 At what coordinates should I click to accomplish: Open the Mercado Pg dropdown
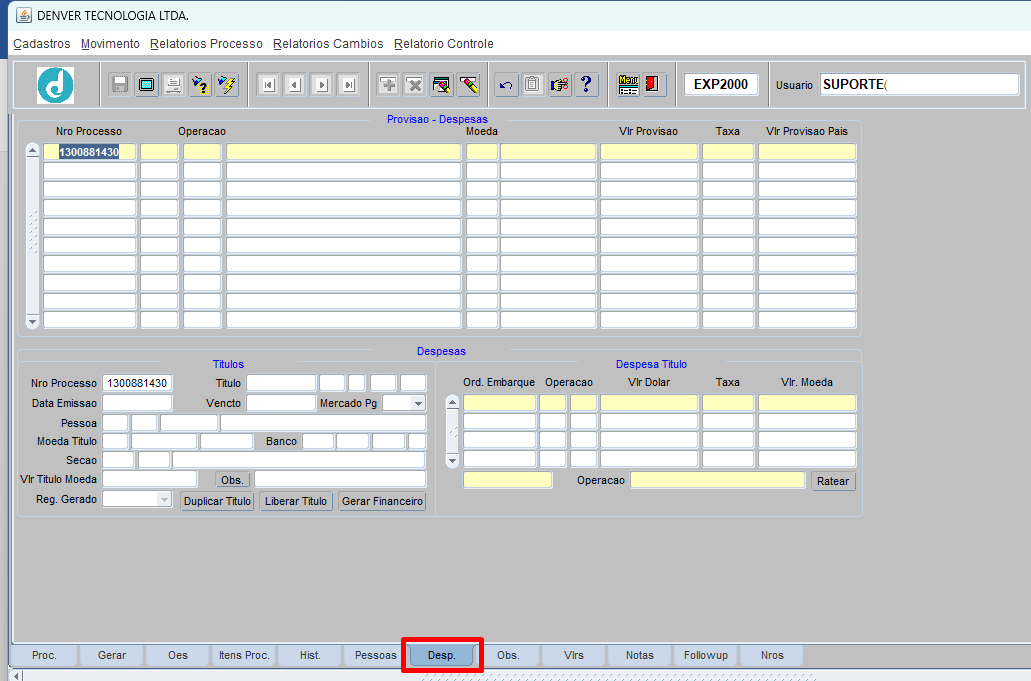tap(417, 403)
